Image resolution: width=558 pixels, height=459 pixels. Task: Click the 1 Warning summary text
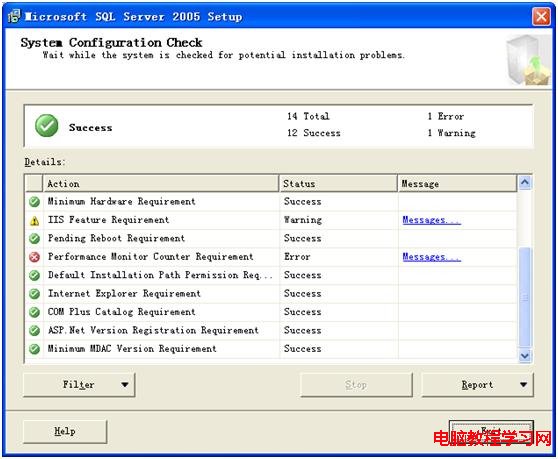(451, 133)
